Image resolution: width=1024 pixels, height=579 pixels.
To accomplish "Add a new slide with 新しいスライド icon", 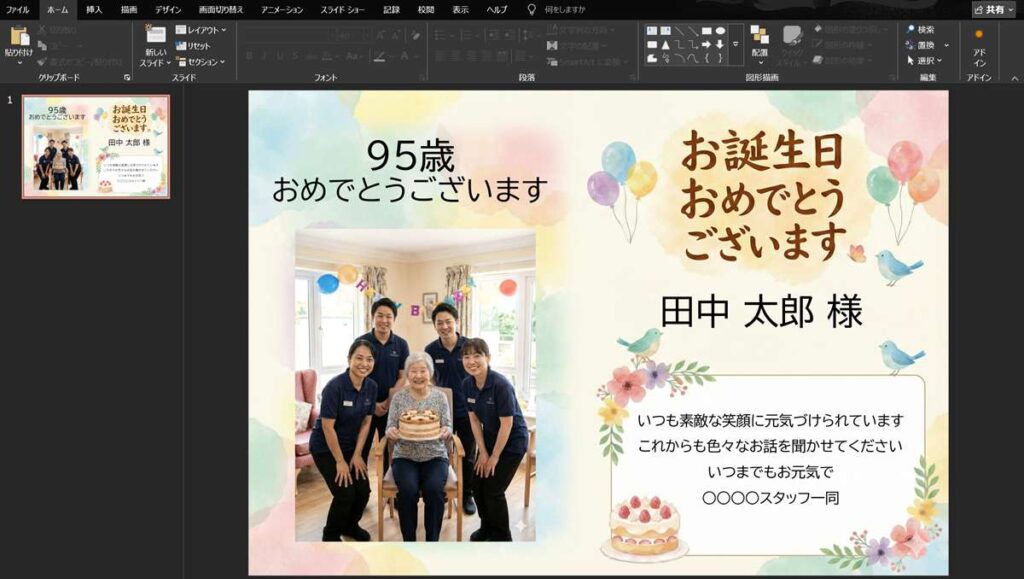I will [155, 36].
